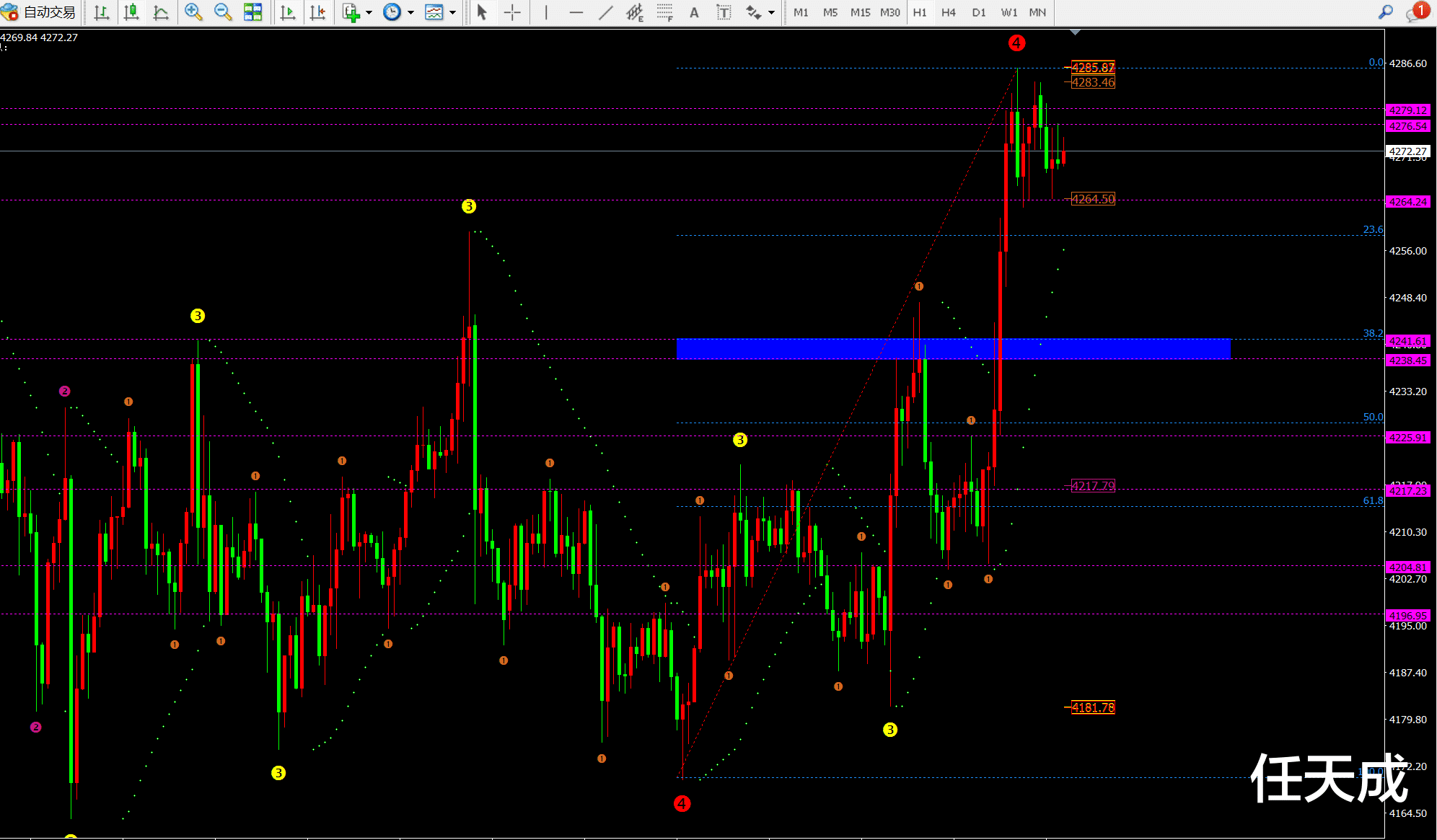Viewport: 1437px width, 840px height.
Task: Toggle the 自动交易 auto trading button
Action: point(39,12)
